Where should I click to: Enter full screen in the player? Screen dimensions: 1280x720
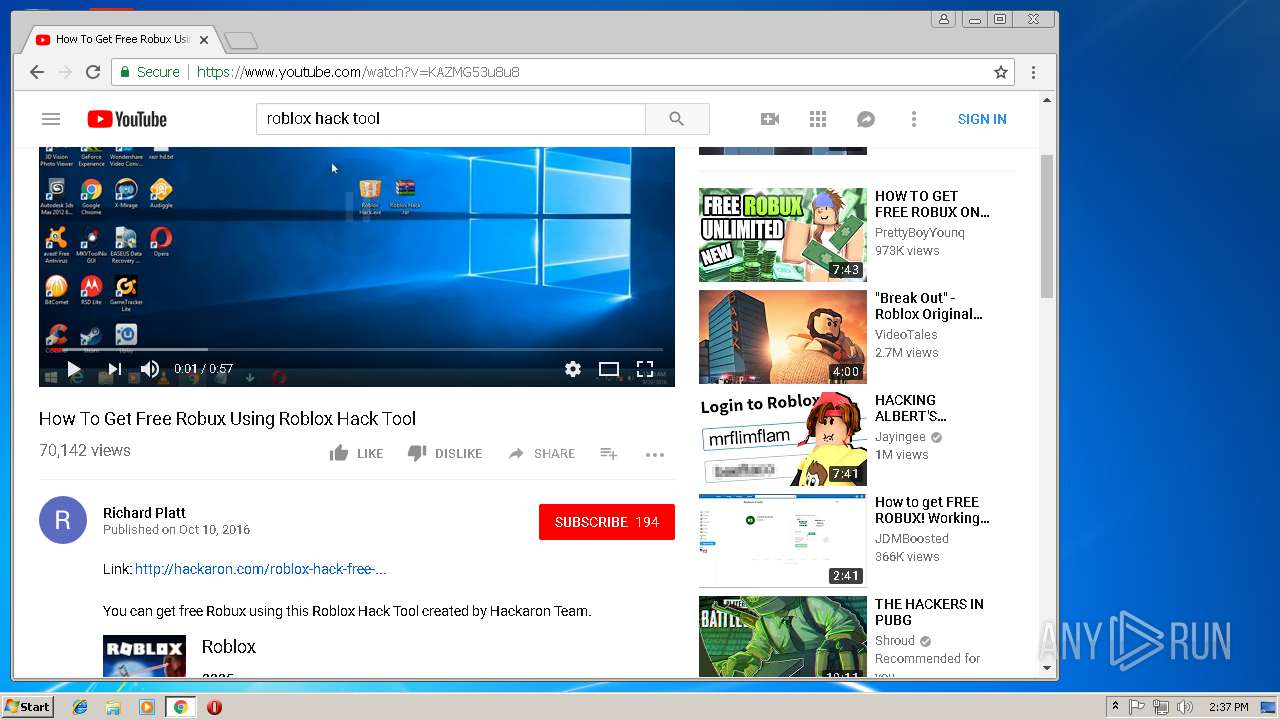tap(645, 369)
